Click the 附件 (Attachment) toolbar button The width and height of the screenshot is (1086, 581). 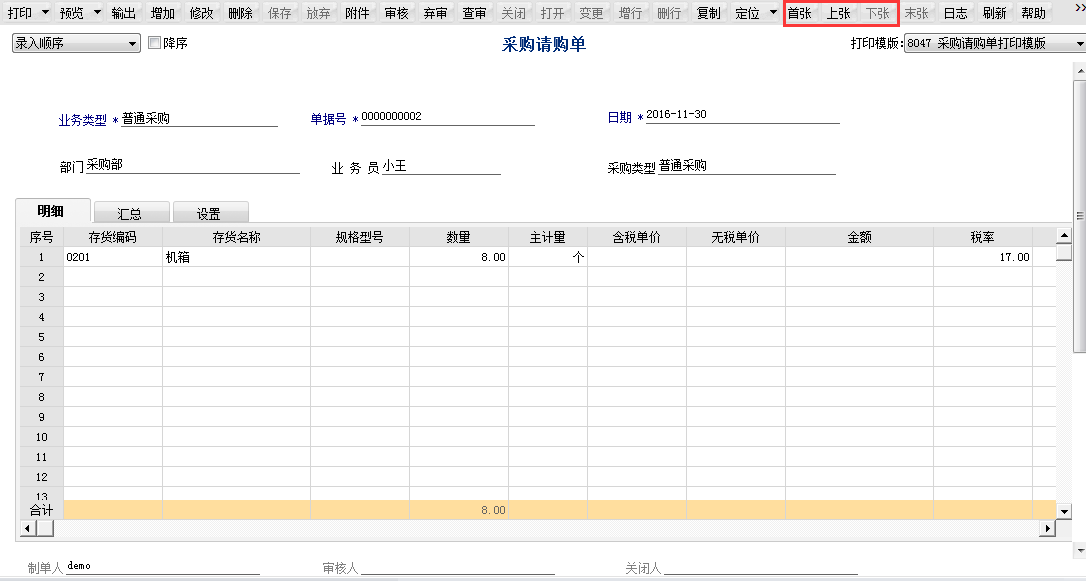point(357,13)
